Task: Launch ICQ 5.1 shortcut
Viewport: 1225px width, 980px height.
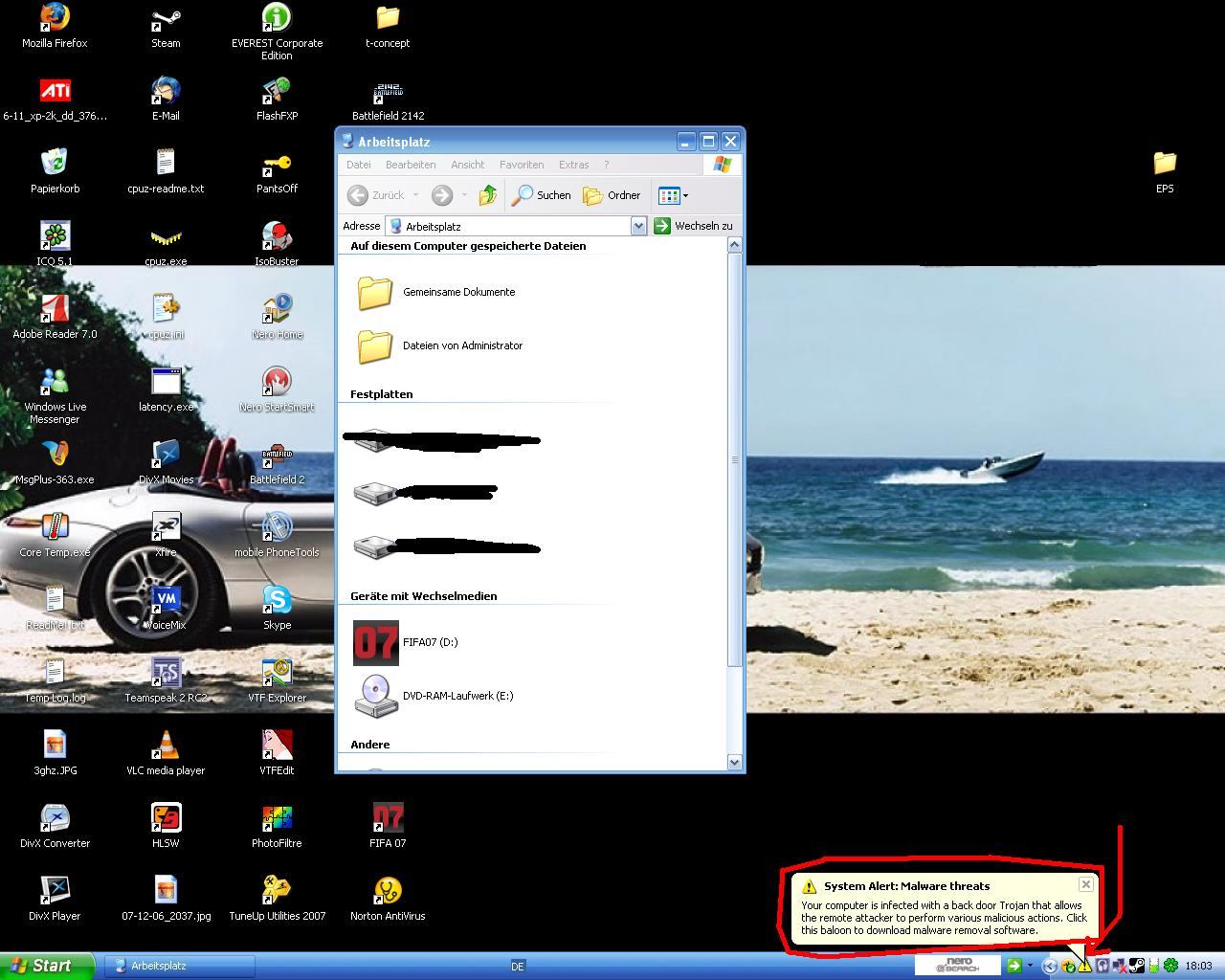Action: click(55, 244)
